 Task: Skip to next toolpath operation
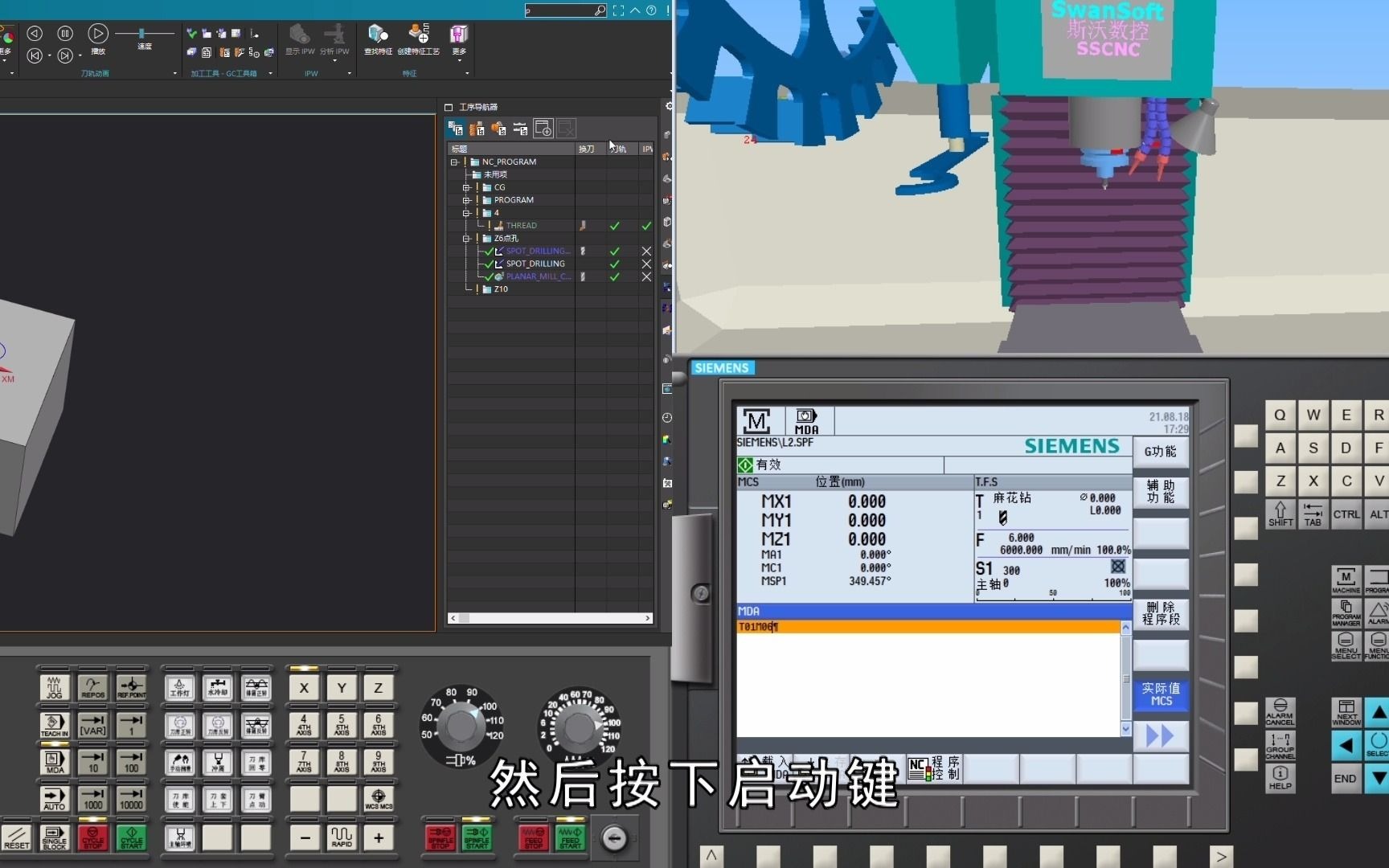point(65,55)
